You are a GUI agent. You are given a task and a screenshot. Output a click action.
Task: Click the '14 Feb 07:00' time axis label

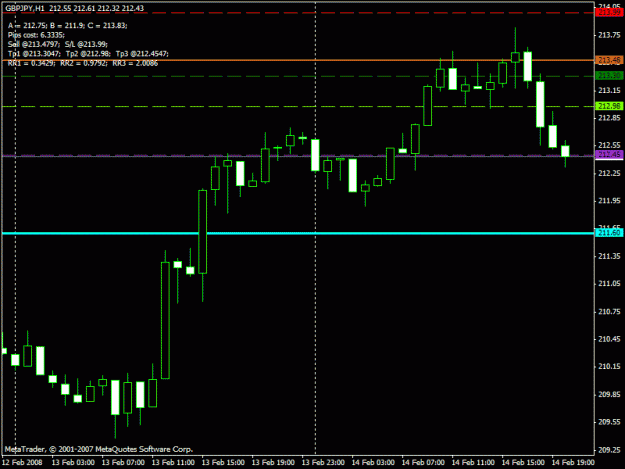pos(423,462)
